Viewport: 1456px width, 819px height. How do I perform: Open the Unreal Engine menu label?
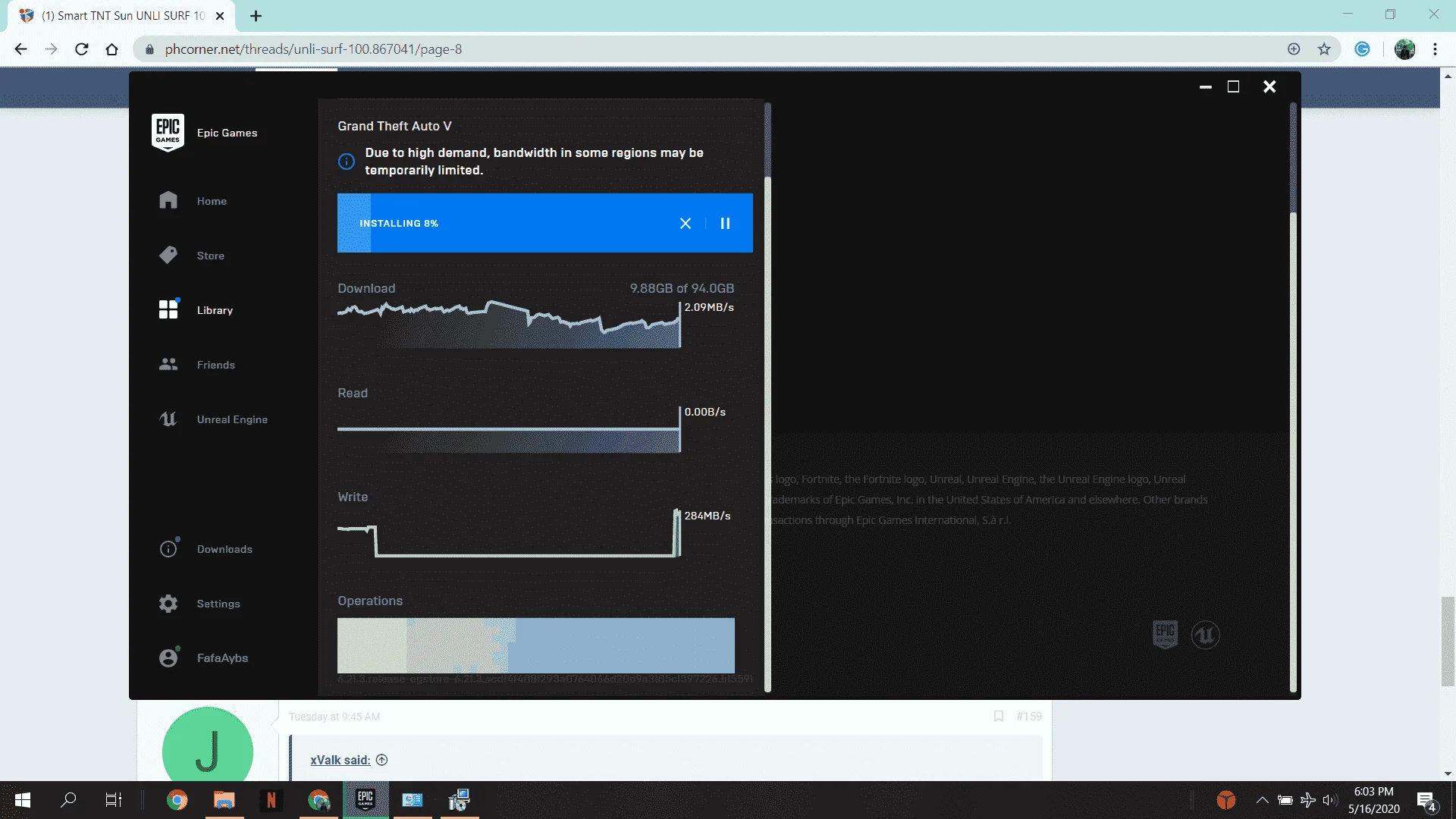(x=232, y=419)
